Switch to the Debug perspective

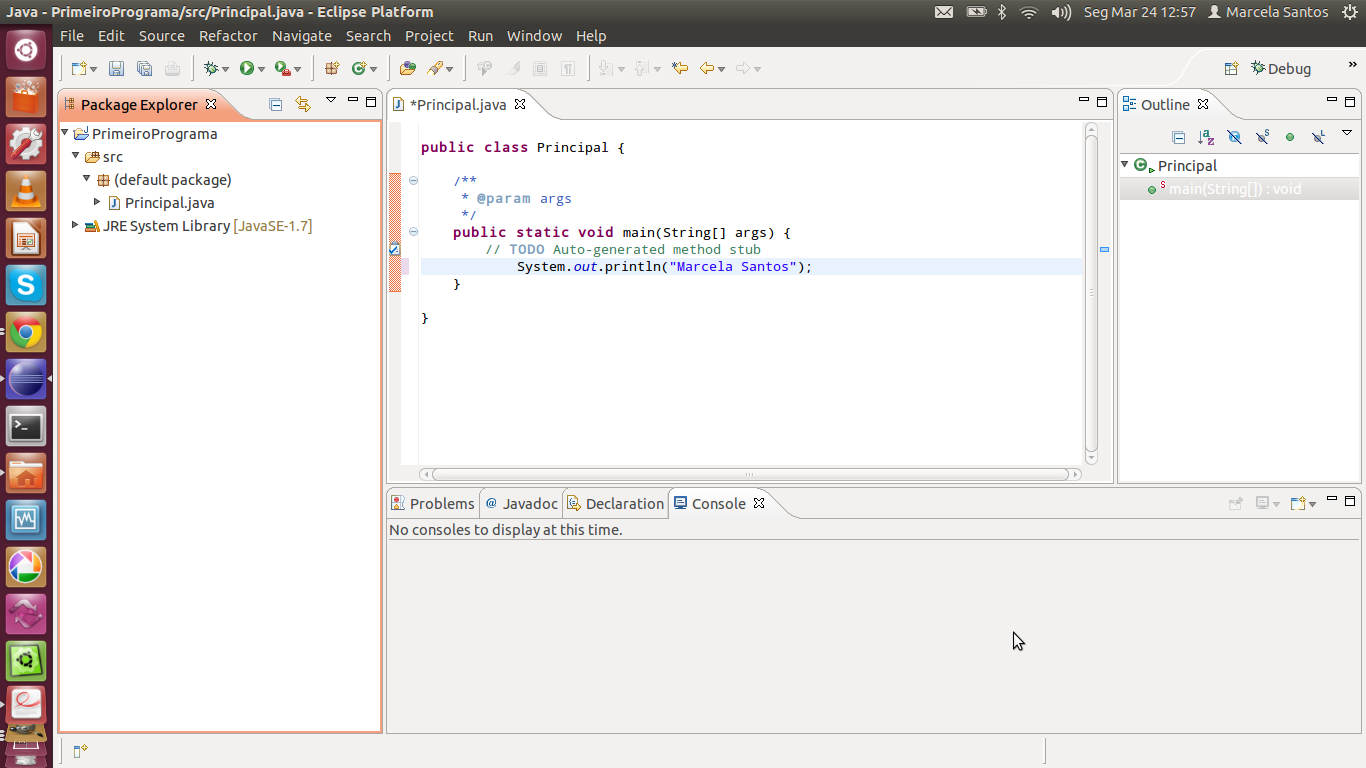[x=1280, y=69]
